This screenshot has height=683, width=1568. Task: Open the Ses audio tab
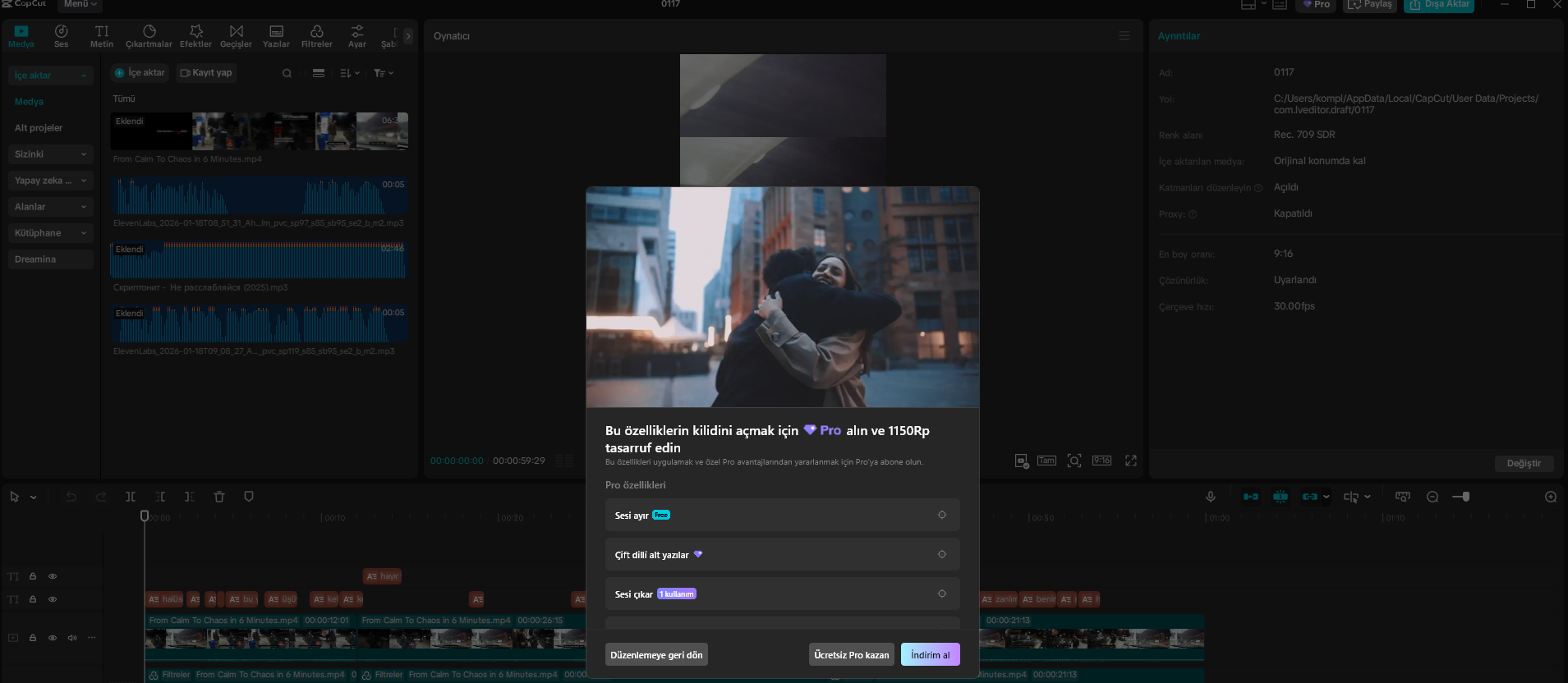coord(62,36)
